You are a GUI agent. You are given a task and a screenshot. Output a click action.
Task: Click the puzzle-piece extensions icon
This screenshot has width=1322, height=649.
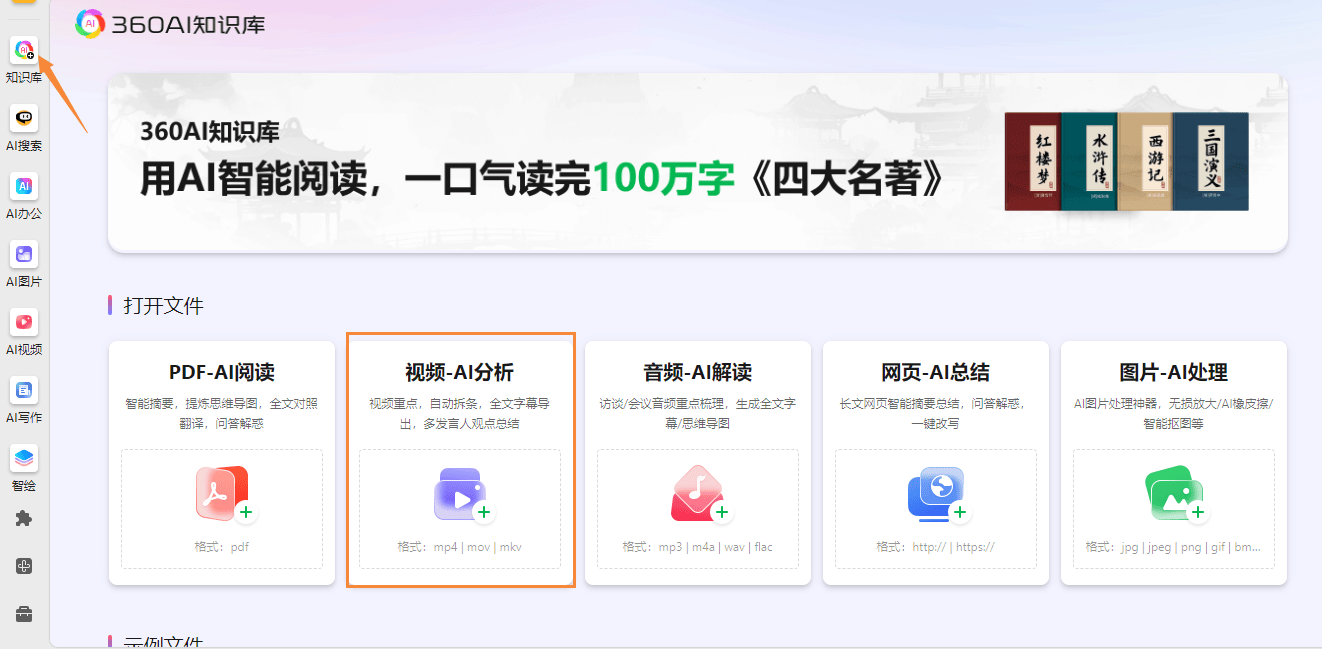(x=24, y=518)
